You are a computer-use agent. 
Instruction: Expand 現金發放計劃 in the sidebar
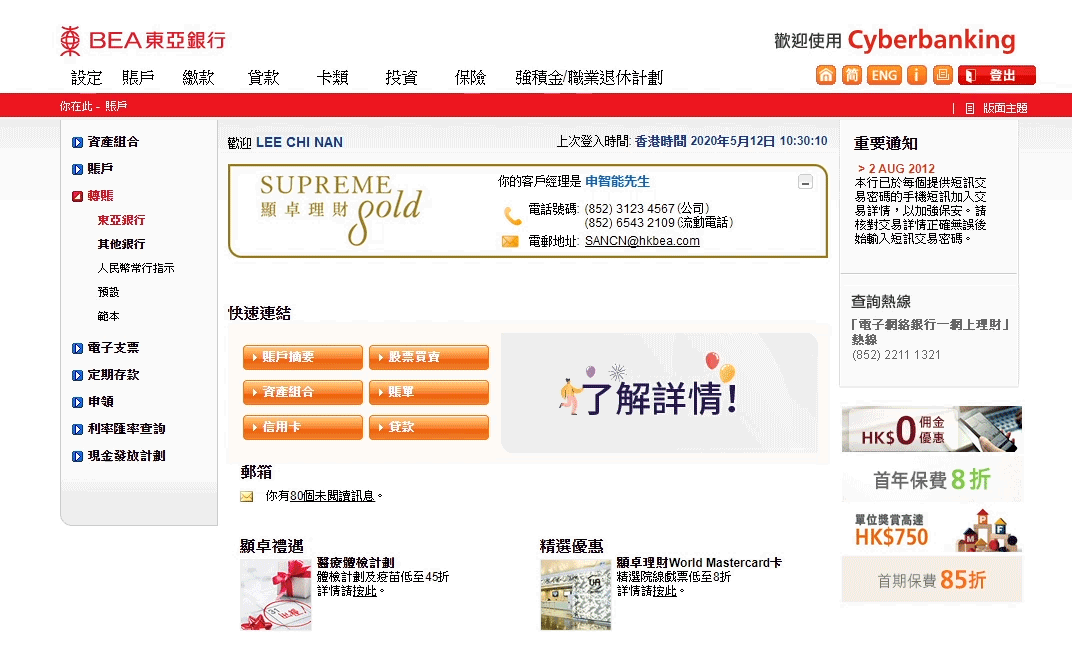point(119,456)
